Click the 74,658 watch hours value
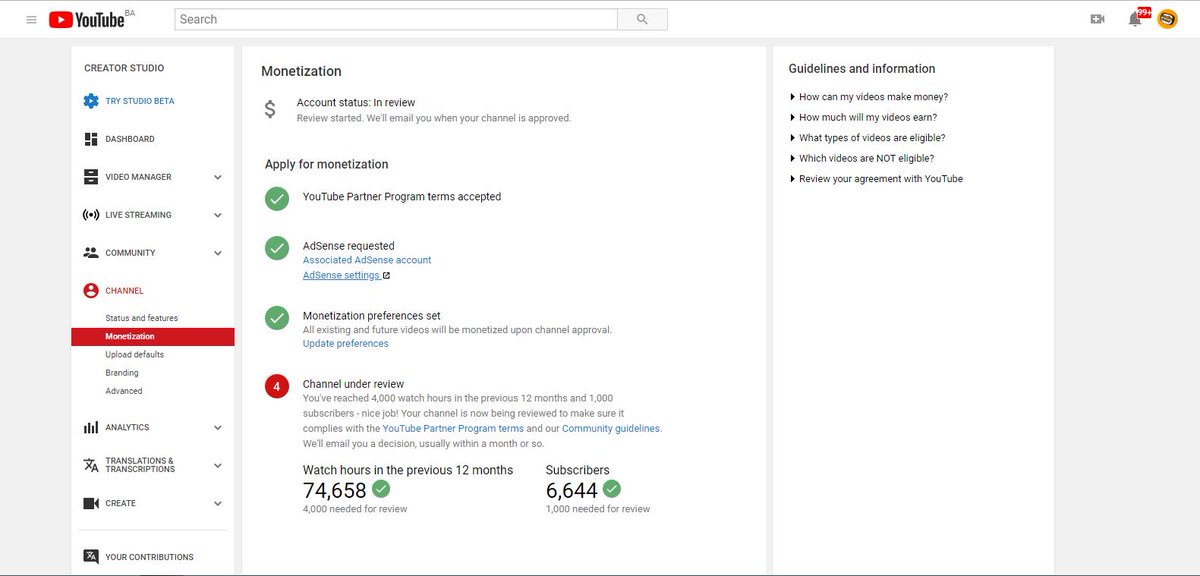1200x576 pixels. point(335,490)
